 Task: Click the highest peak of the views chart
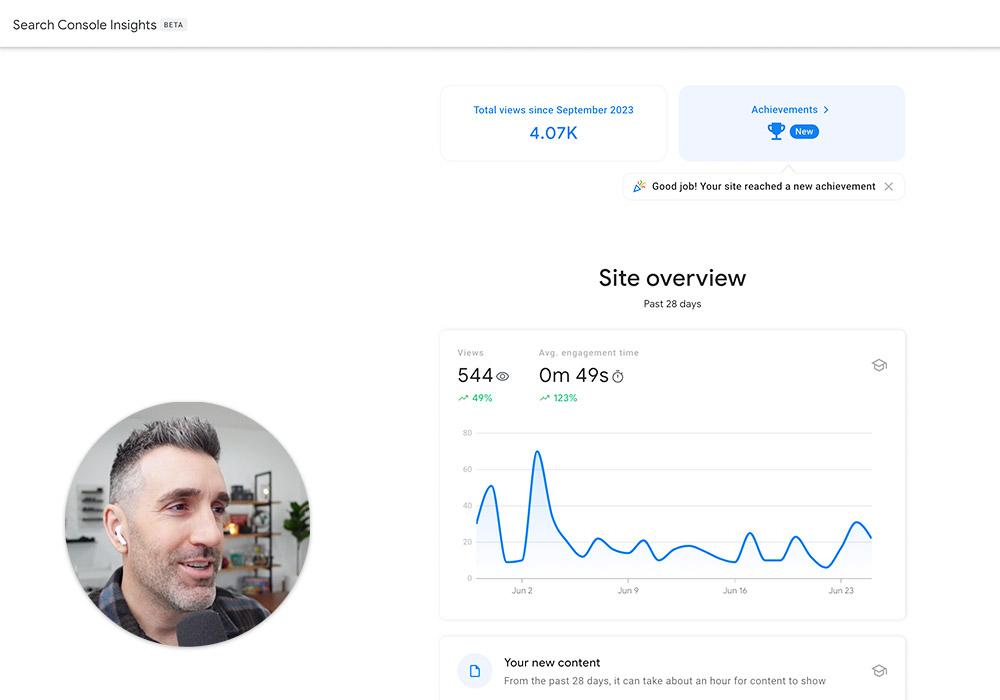[537, 452]
